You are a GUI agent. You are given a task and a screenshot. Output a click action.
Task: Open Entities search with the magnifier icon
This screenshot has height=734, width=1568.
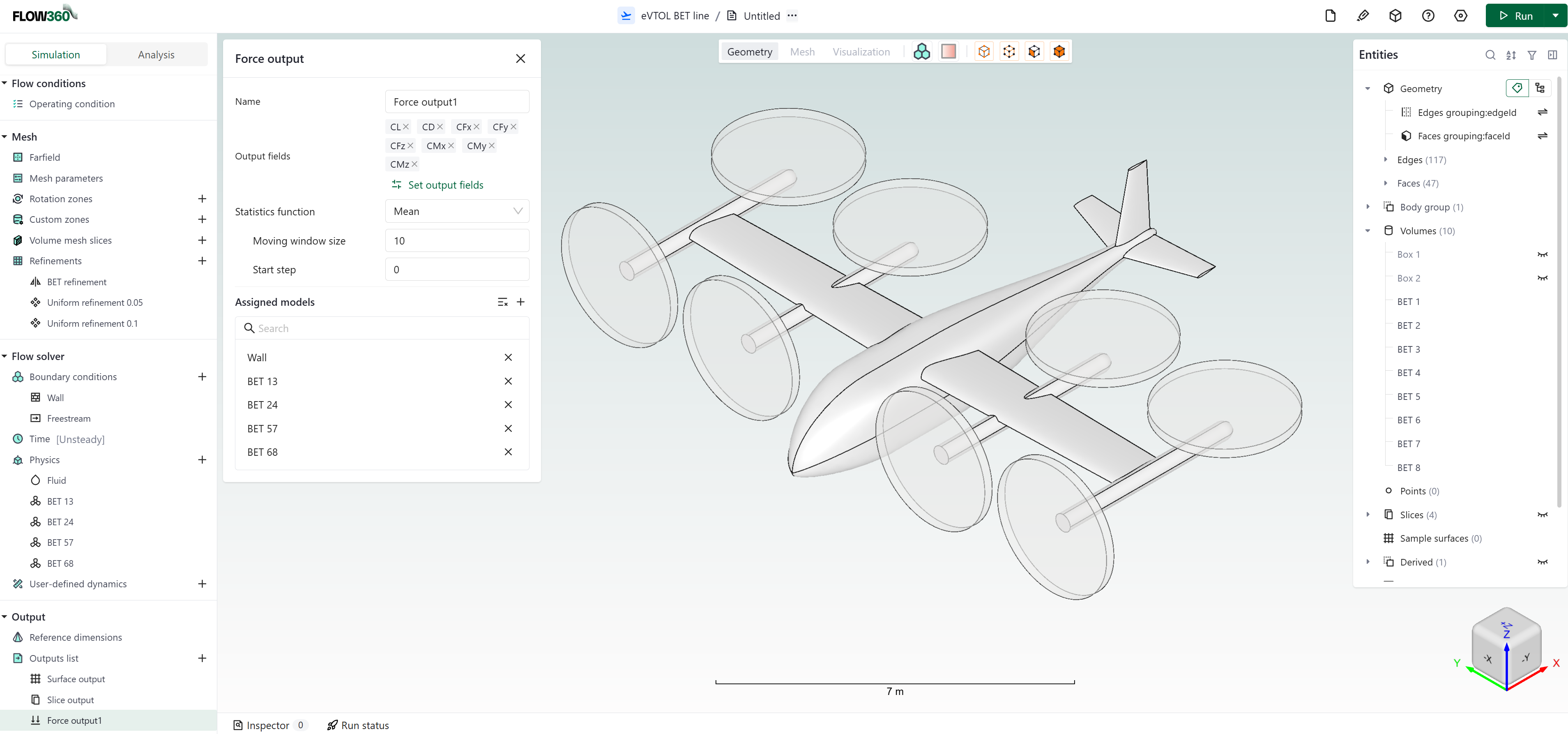pos(1490,55)
